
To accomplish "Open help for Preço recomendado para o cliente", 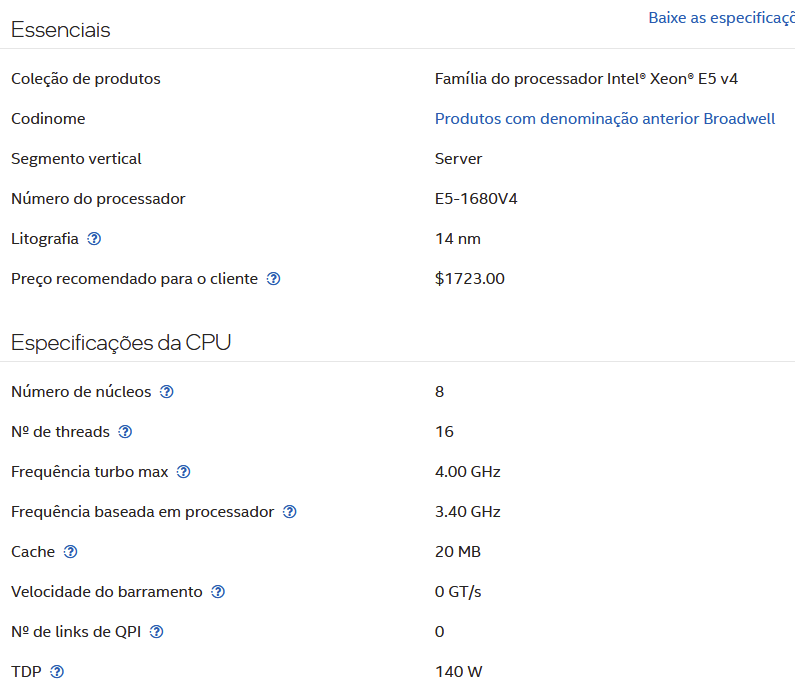I will 273,279.
